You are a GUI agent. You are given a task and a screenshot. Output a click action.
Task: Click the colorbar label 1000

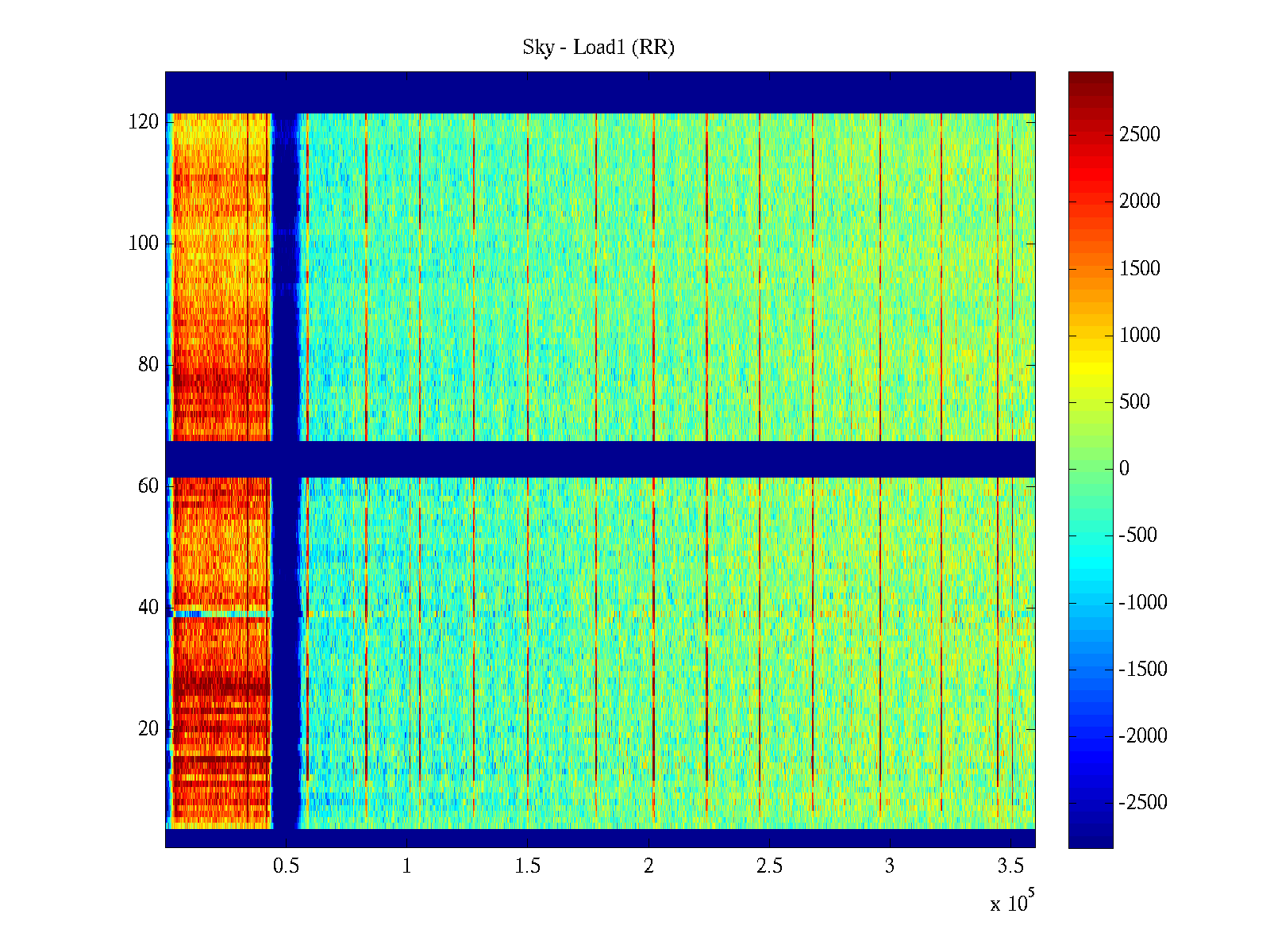(x=1139, y=336)
